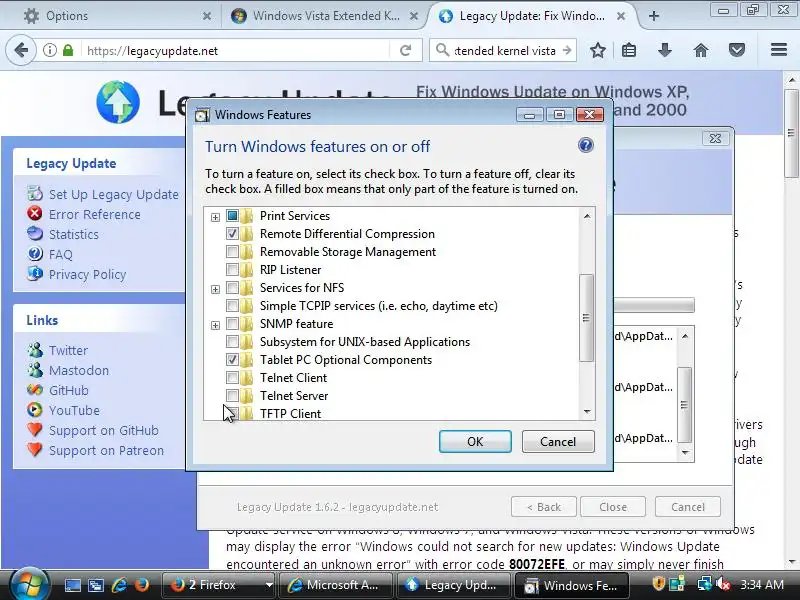800x600 pixels.
Task: Expand the SNMP feature node
Action: pyautogui.click(x=215, y=325)
